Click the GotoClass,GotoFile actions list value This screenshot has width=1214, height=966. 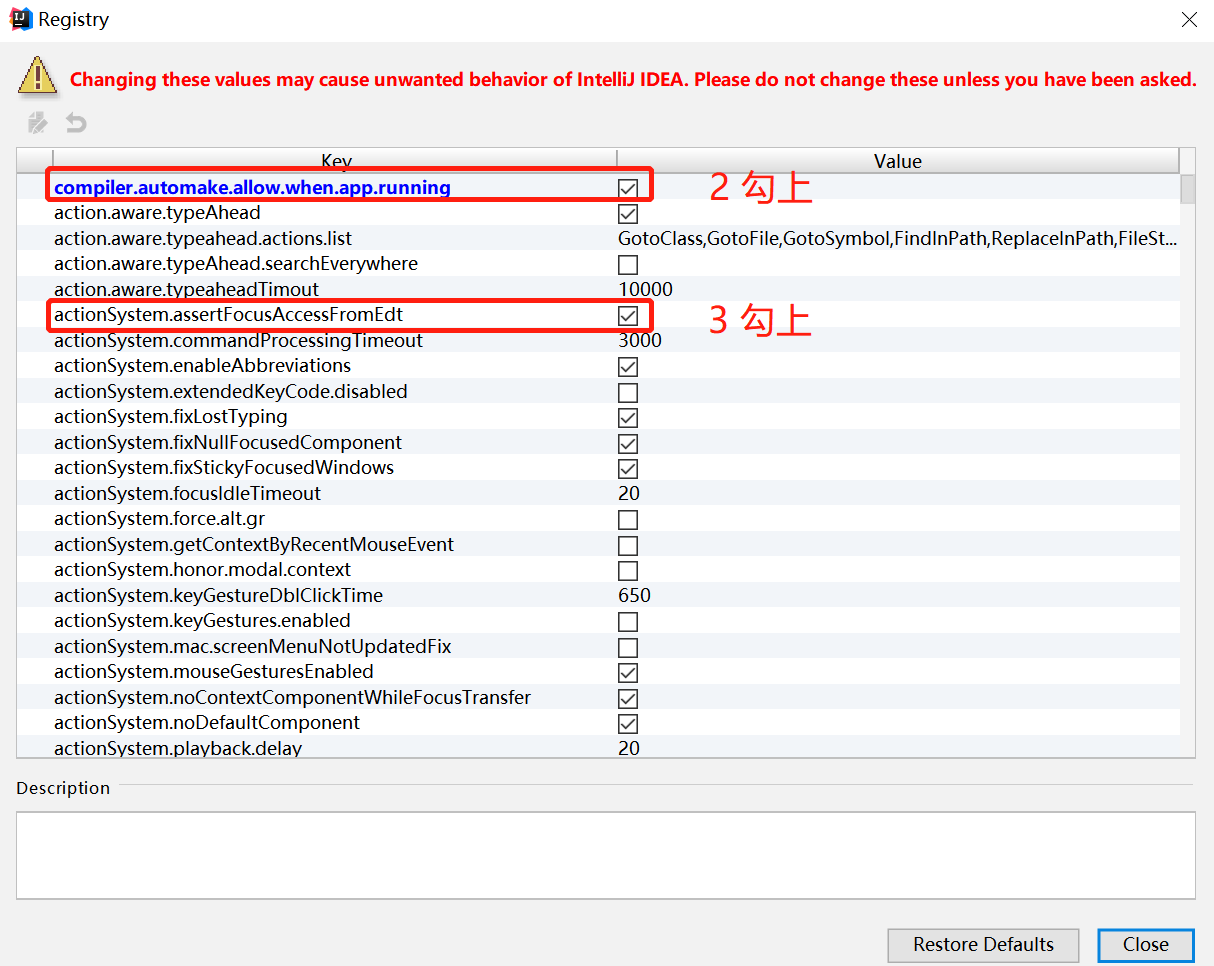pyautogui.click(x=897, y=239)
